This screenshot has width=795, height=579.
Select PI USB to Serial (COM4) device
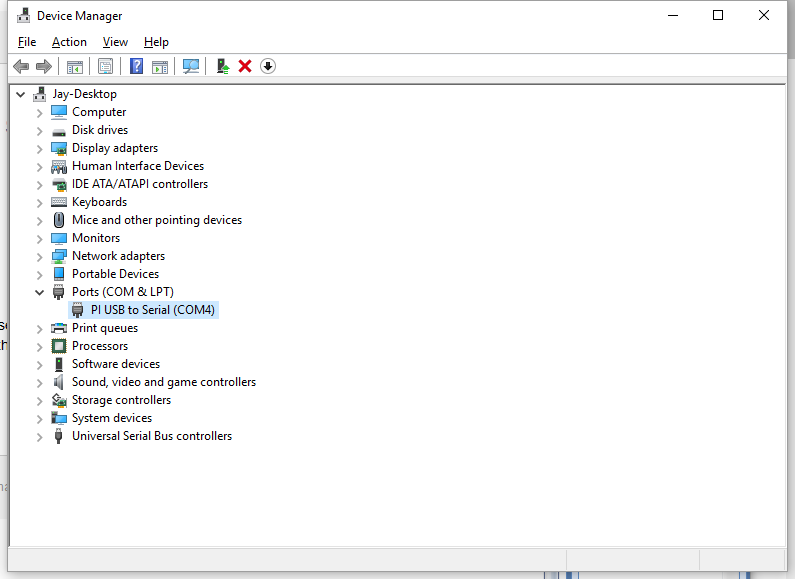click(x=152, y=310)
